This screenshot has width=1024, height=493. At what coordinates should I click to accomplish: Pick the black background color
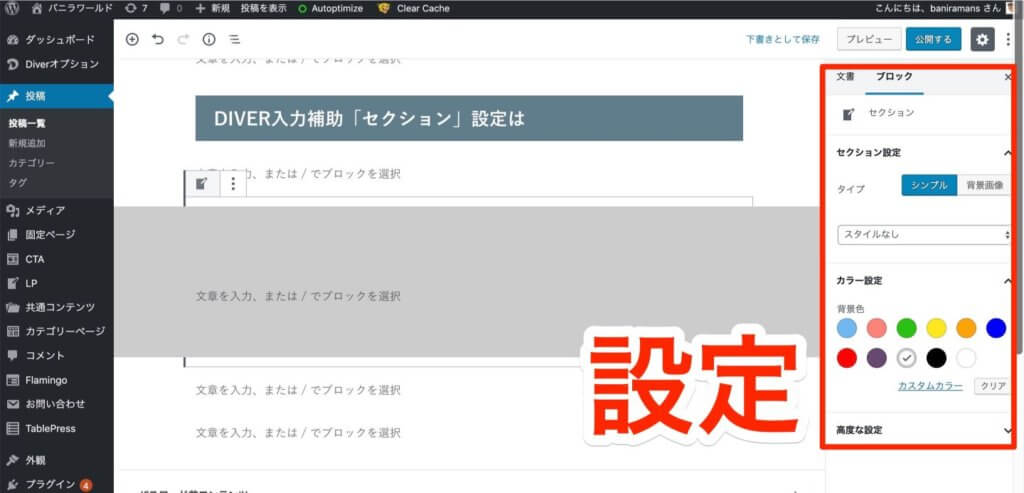coord(936,358)
